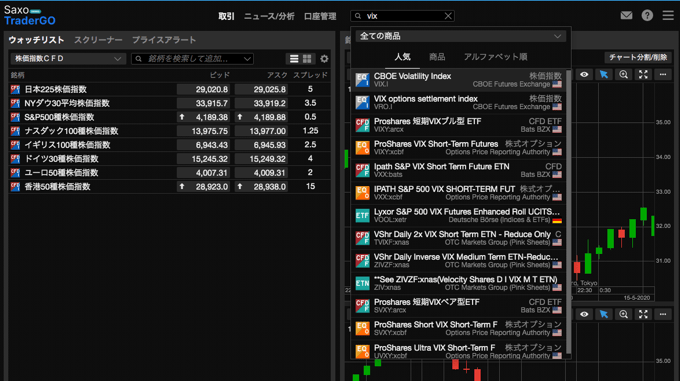Select the ウォッチリスト tab

[36, 40]
